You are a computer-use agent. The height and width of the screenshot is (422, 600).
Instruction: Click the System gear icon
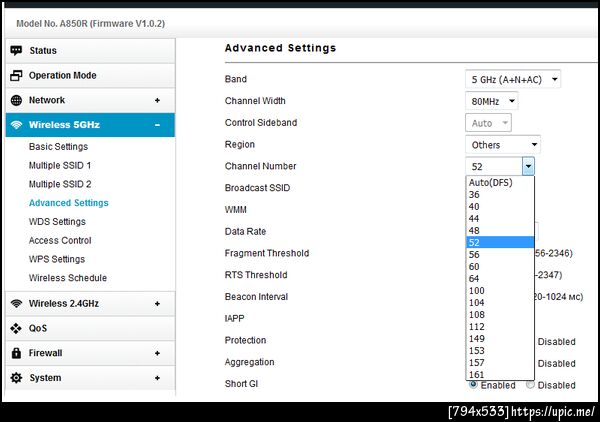(x=16, y=378)
